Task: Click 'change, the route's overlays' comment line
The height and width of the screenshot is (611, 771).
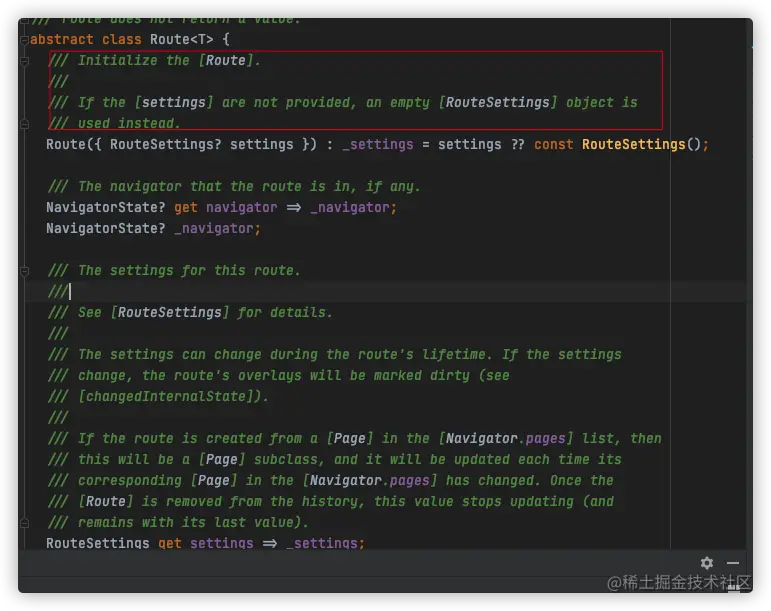Action: (x=279, y=376)
